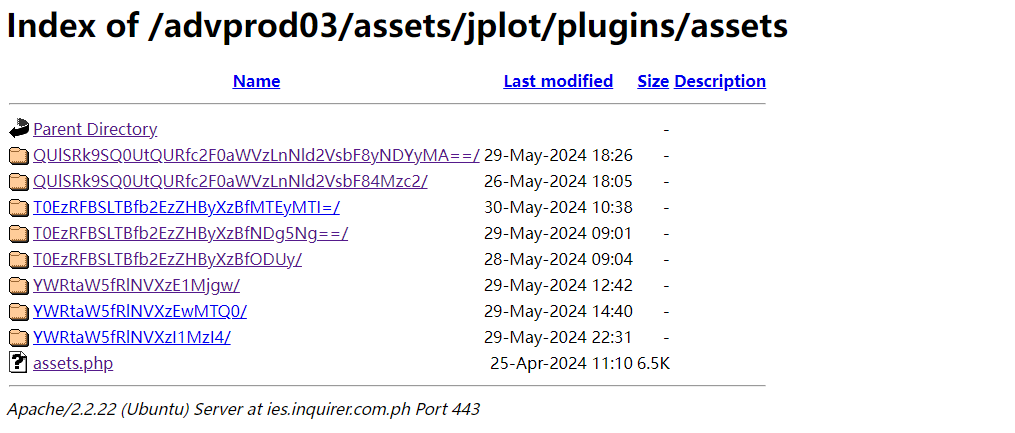This screenshot has height=433, width=1015.
Task: Open directory modified 29-May-2024 18:26
Action: tap(256, 156)
